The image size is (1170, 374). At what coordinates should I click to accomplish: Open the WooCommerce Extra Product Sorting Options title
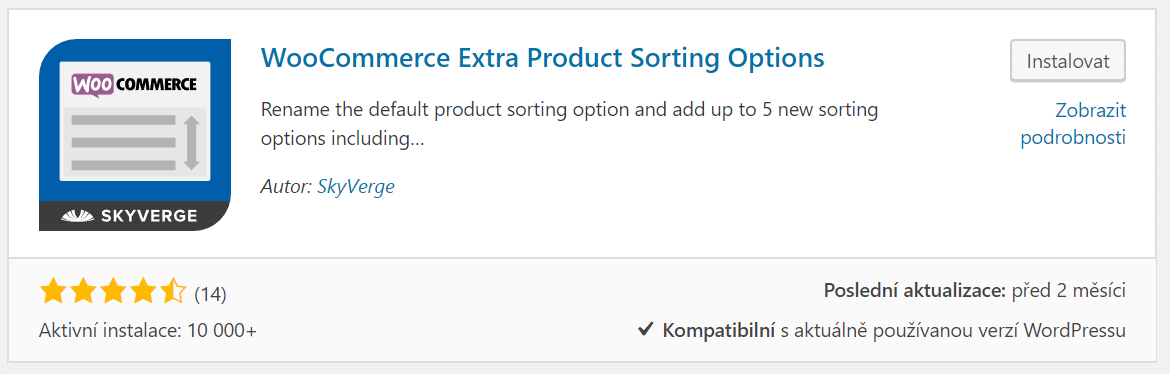[x=542, y=57]
